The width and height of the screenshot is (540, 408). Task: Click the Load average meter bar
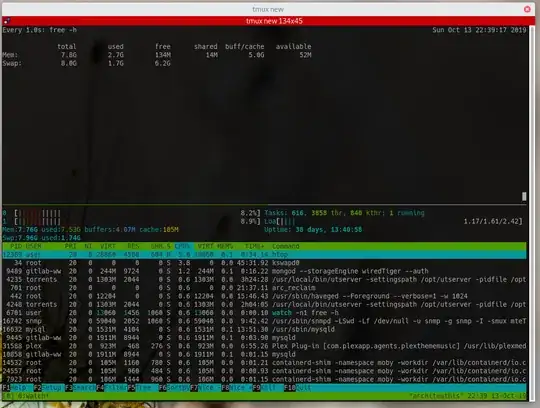[x=393, y=221]
